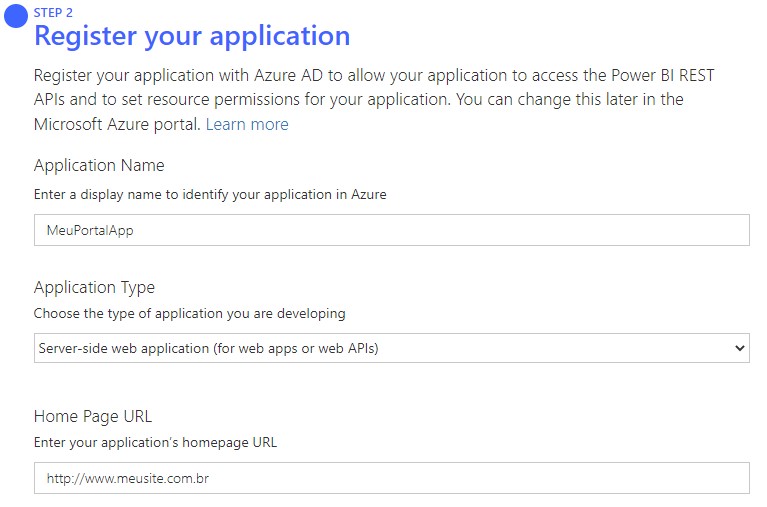Click the Application Name text field
The image size is (767, 507).
391,230
